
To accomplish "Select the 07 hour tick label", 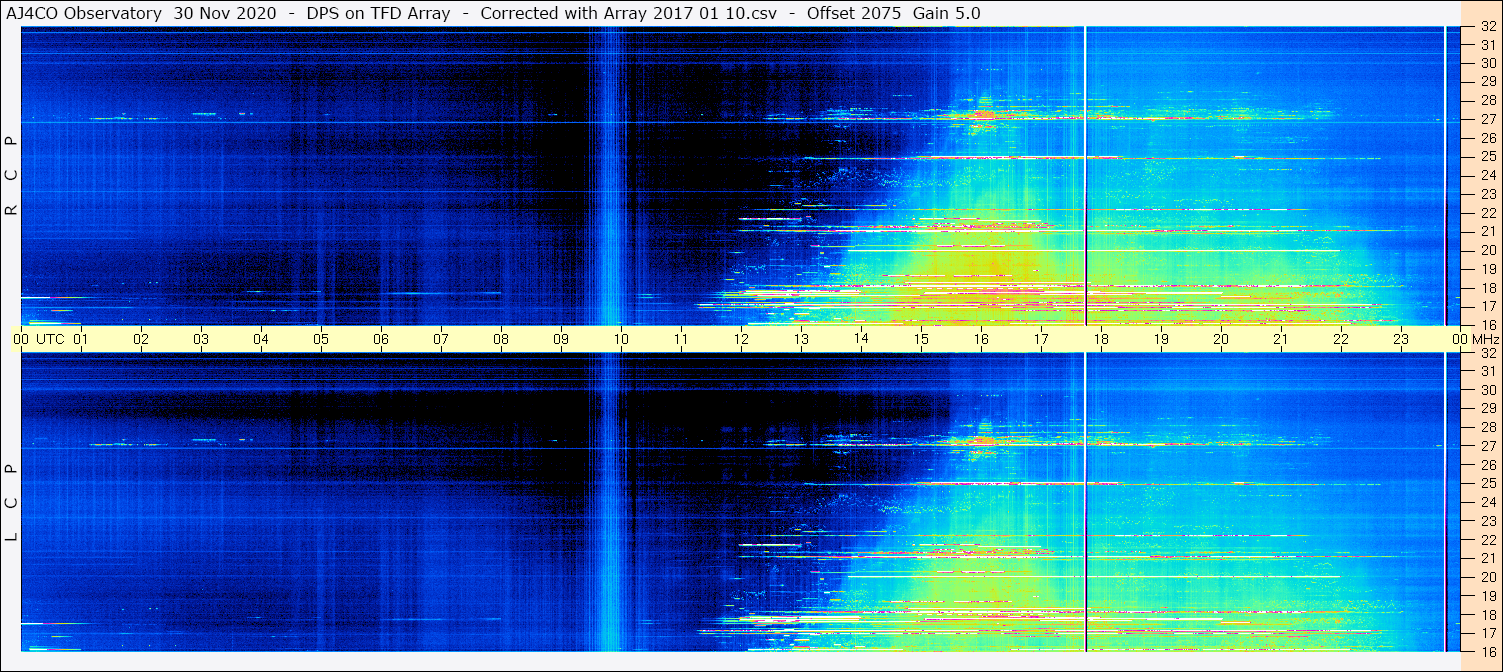I will pos(441,339).
